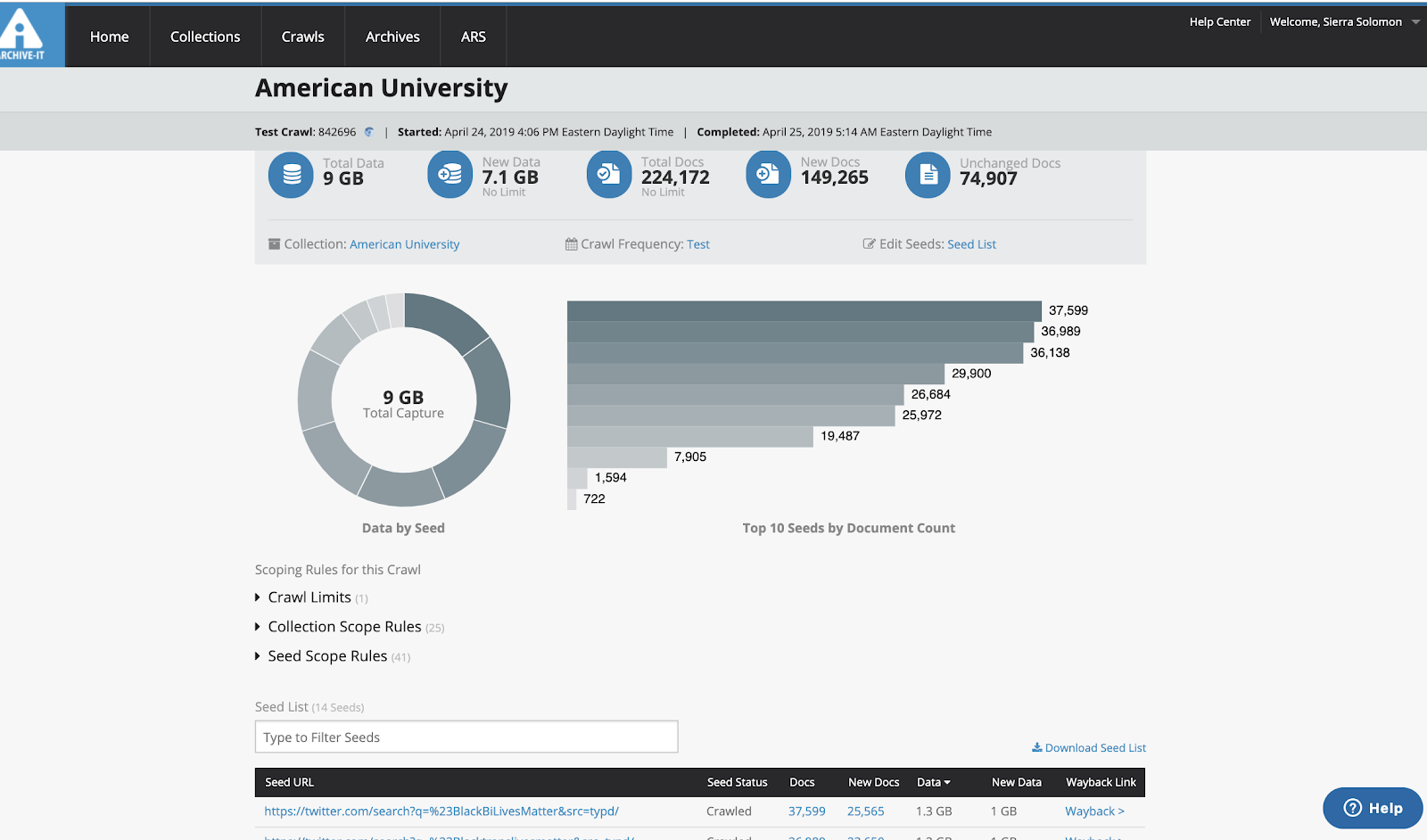Click the 26,684 bar value label

coord(931,394)
